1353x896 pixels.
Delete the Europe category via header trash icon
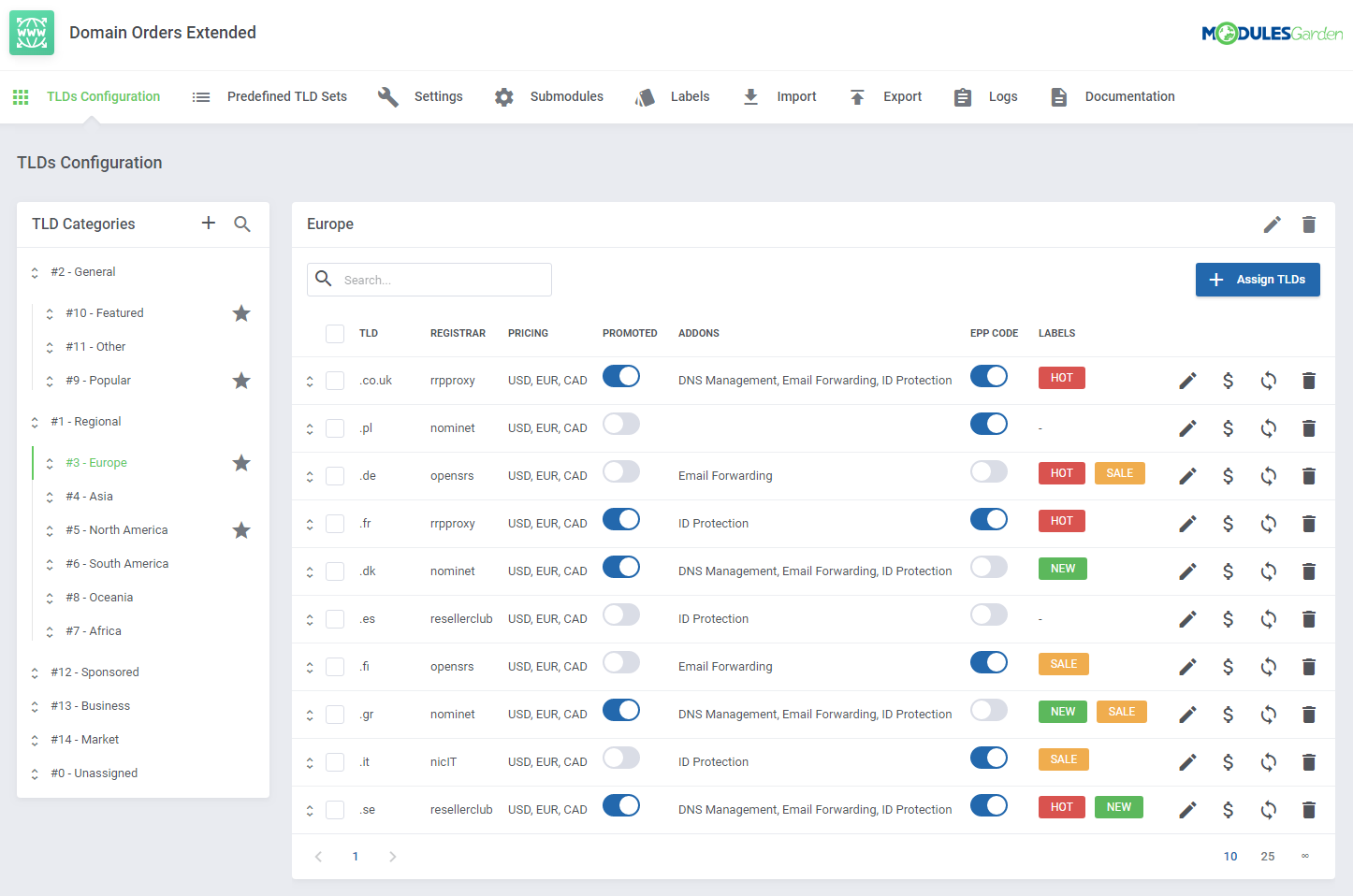pyautogui.click(x=1308, y=224)
